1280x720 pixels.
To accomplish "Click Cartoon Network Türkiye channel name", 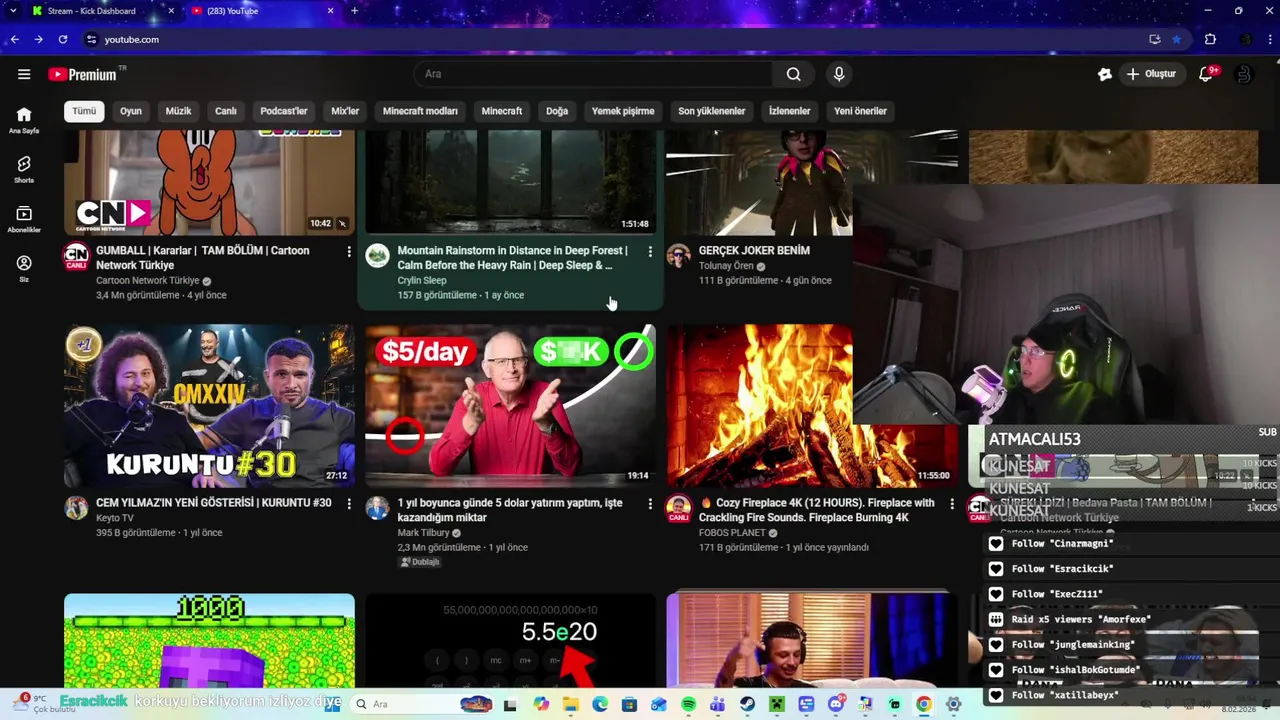I will pyautogui.click(x=148, y=281).
